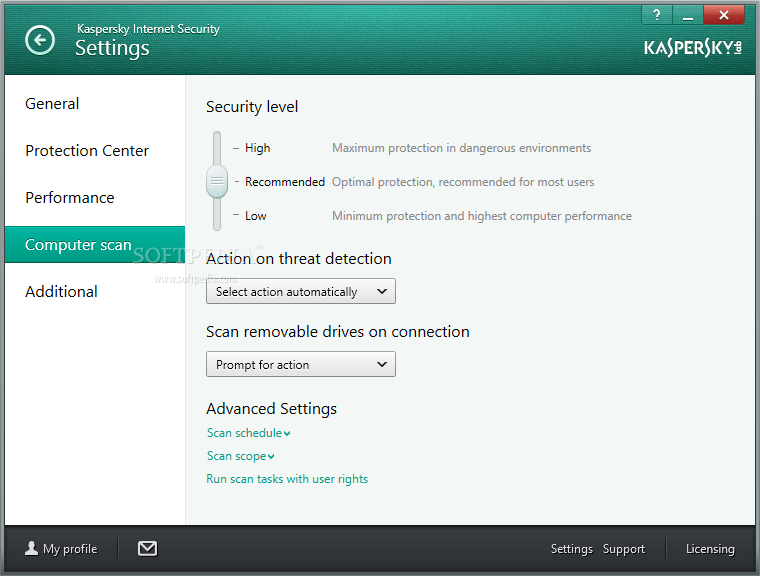Minimize the Kaspersky window
760x576 pixels.
click(x=688, y=15)
